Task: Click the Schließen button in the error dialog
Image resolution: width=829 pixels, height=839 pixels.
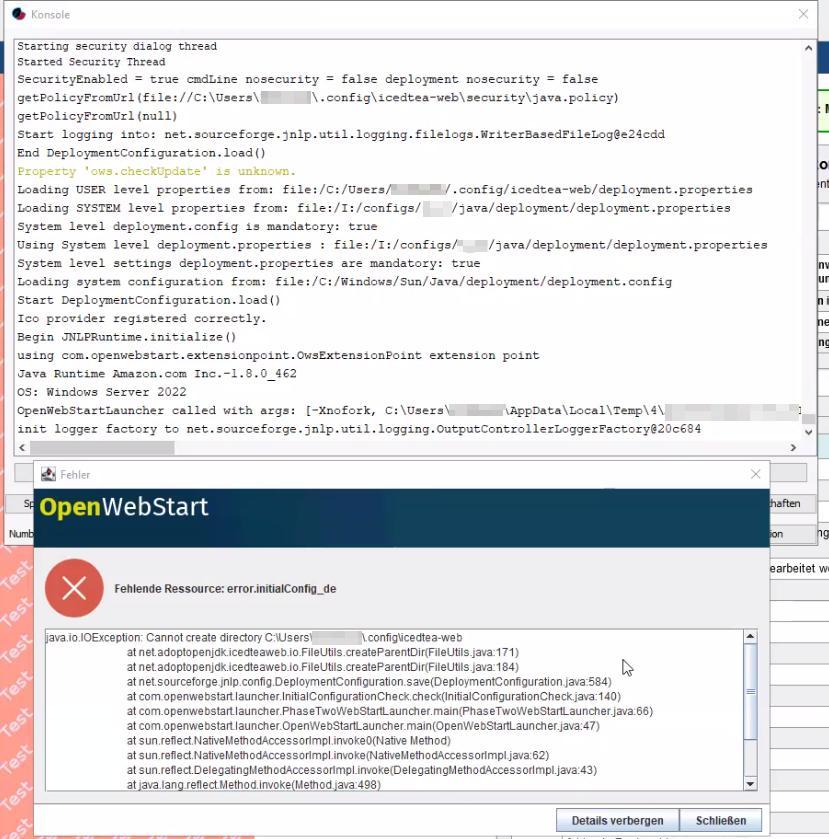Action: pyautogui.click(x=720, y=820)
